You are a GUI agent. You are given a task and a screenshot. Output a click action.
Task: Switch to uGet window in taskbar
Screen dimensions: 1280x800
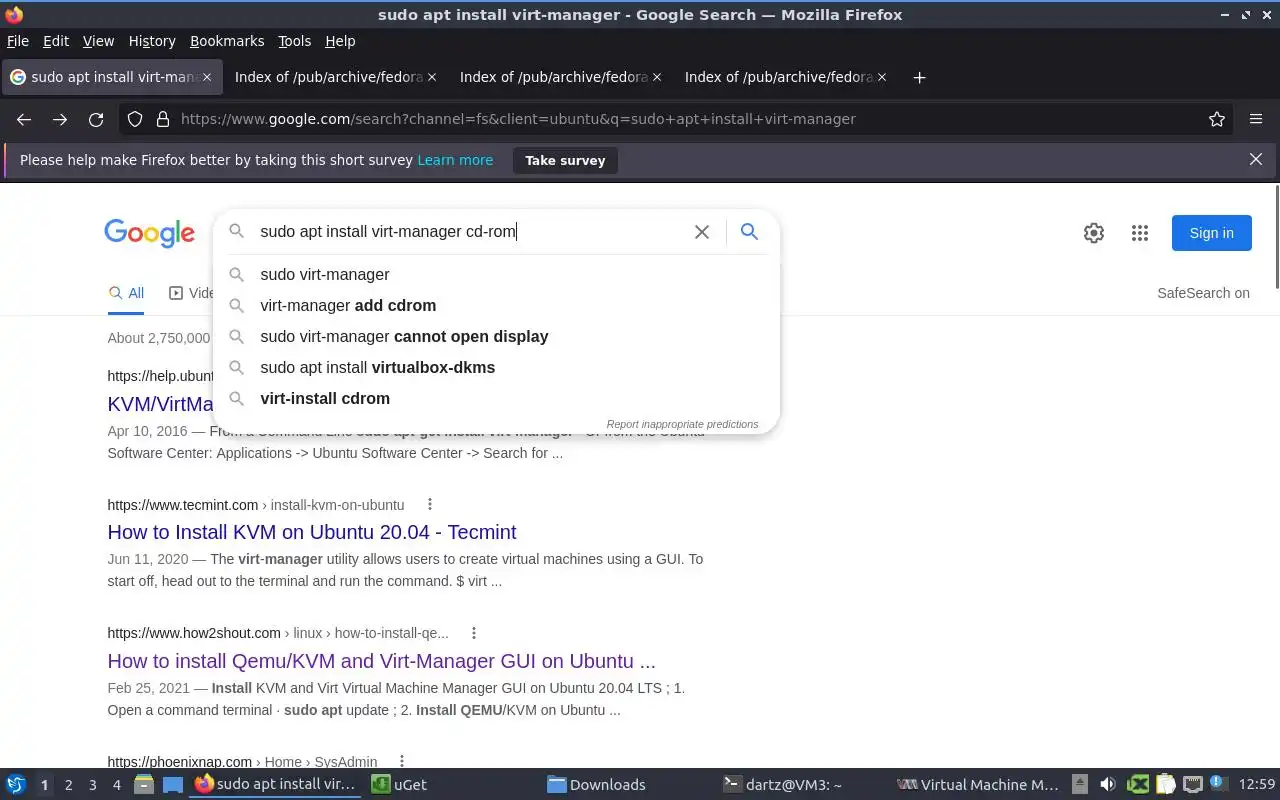(x=452, y=785)
